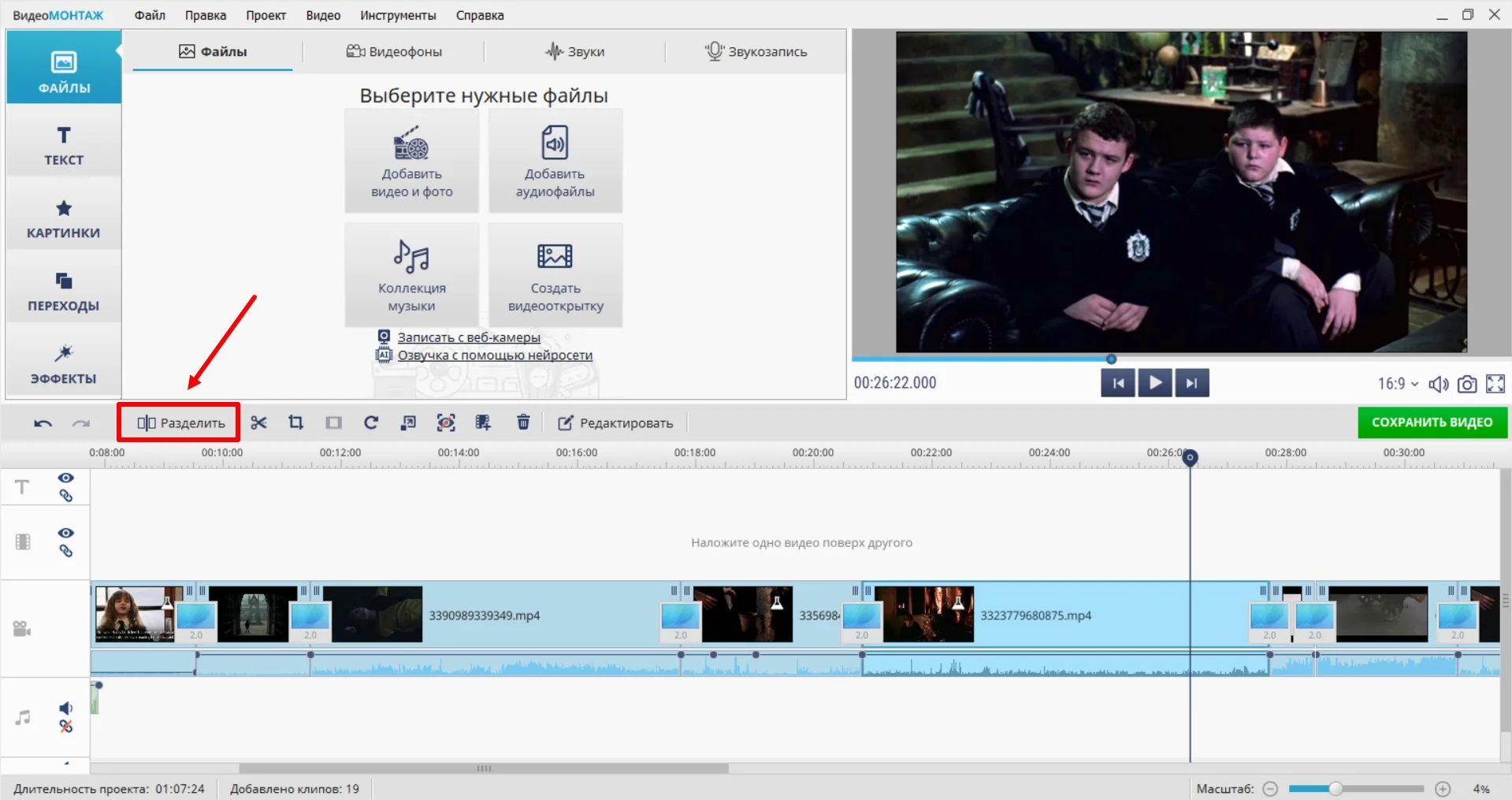
Task: Hide the overlay video track eye
Action: [66, 533]
